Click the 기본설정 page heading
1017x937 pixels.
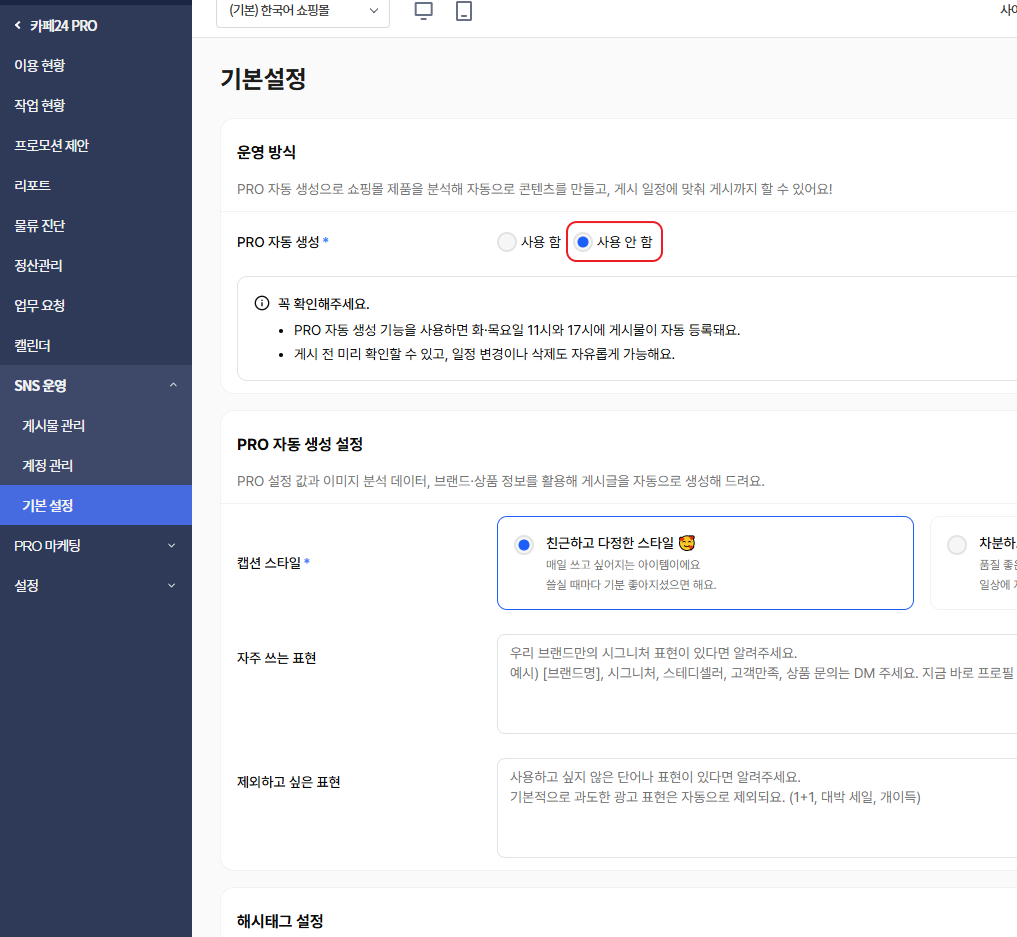click(x=263, y=78)
